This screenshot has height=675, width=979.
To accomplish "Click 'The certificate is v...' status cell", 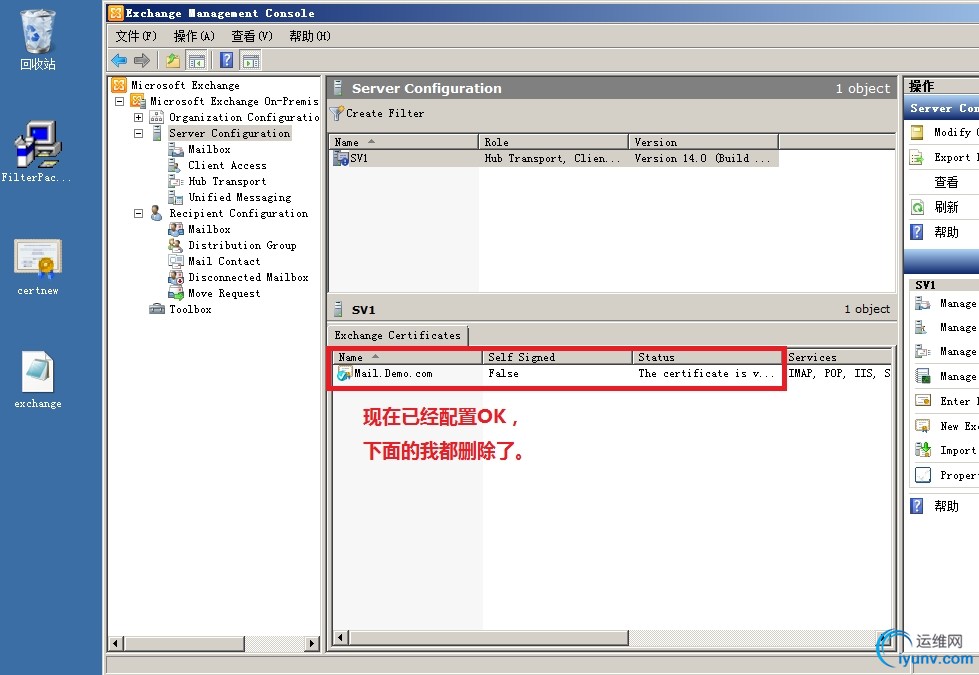I will [706, 373].
